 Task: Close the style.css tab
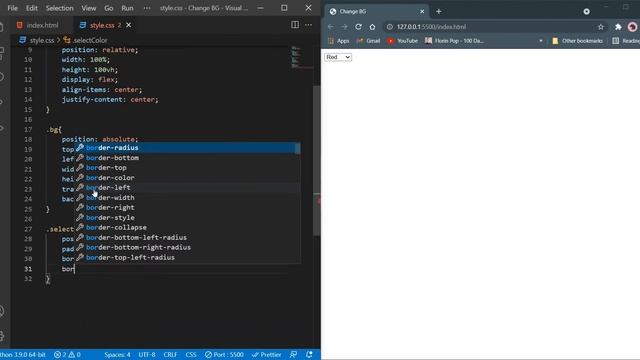pos(129,25)
